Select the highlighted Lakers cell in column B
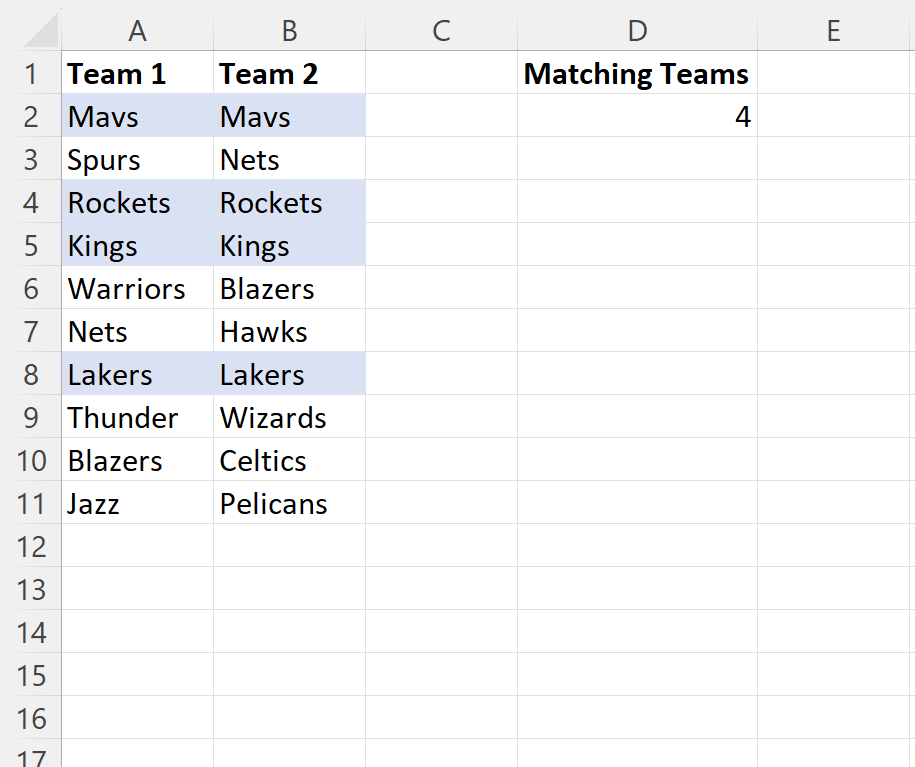Screen dimensions: 915x767 point(289,374)
